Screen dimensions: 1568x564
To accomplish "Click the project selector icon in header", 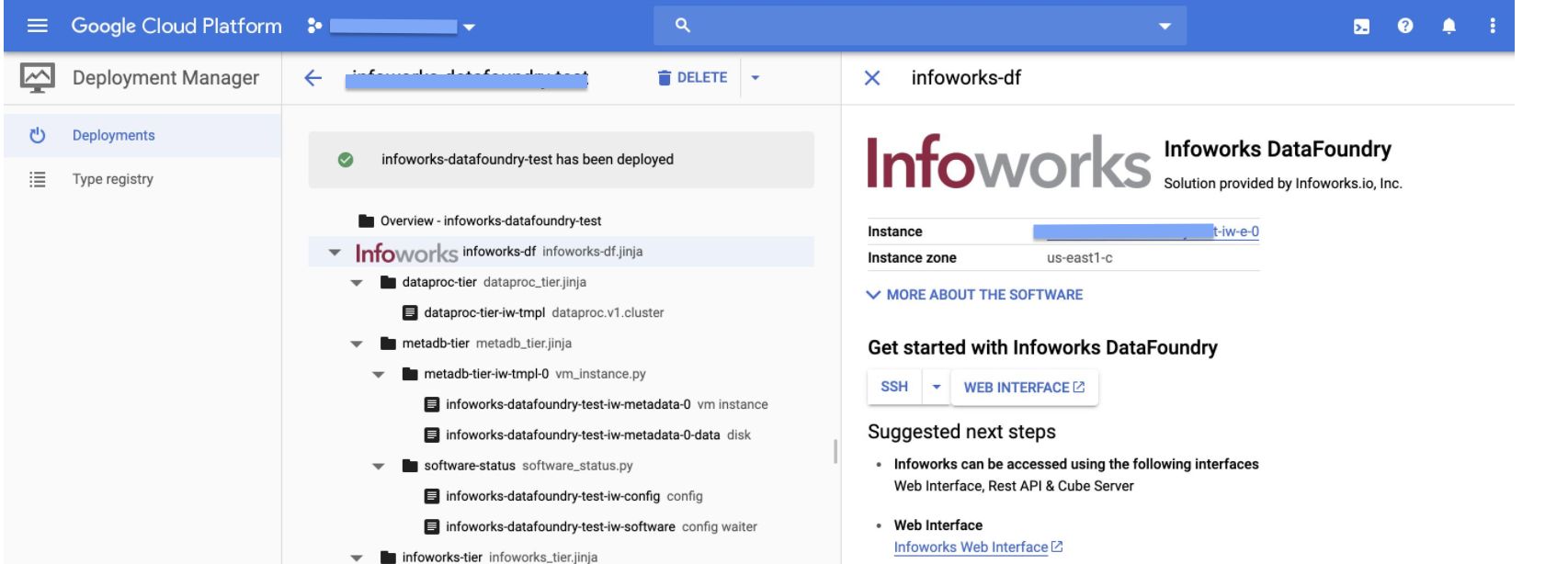I will pos(314,26).
